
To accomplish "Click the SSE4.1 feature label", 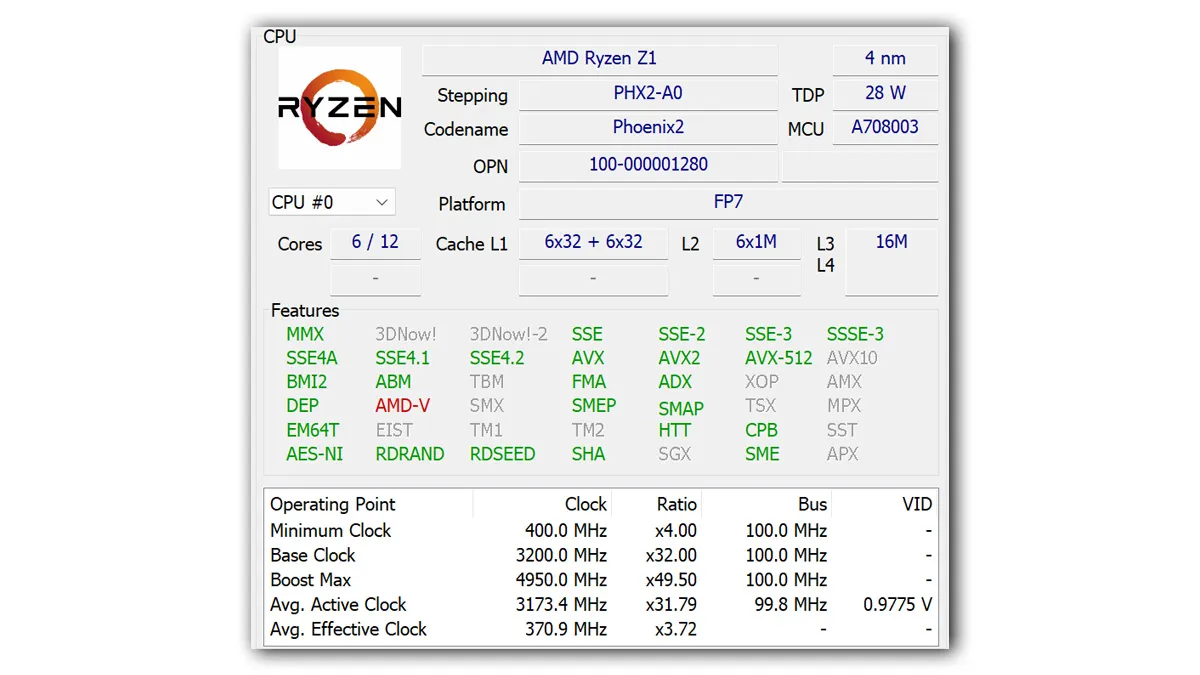I will [402, 358].
